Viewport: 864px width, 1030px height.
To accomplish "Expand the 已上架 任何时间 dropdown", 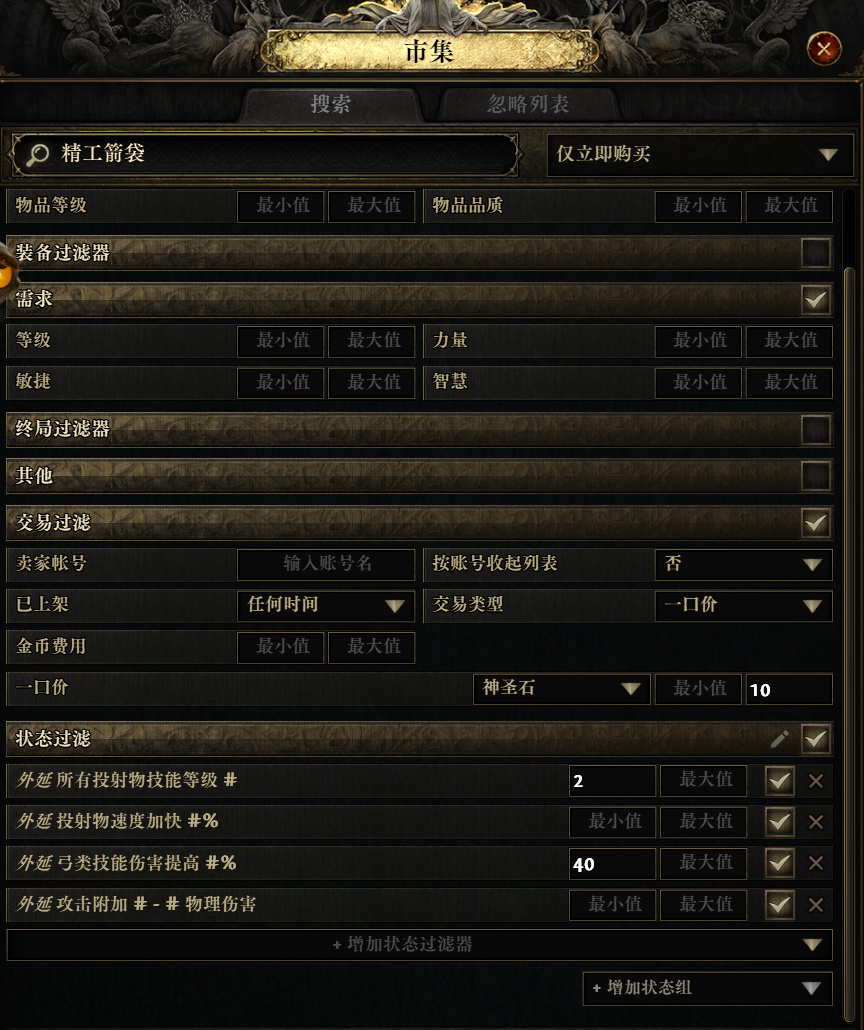I will [326, 605].
